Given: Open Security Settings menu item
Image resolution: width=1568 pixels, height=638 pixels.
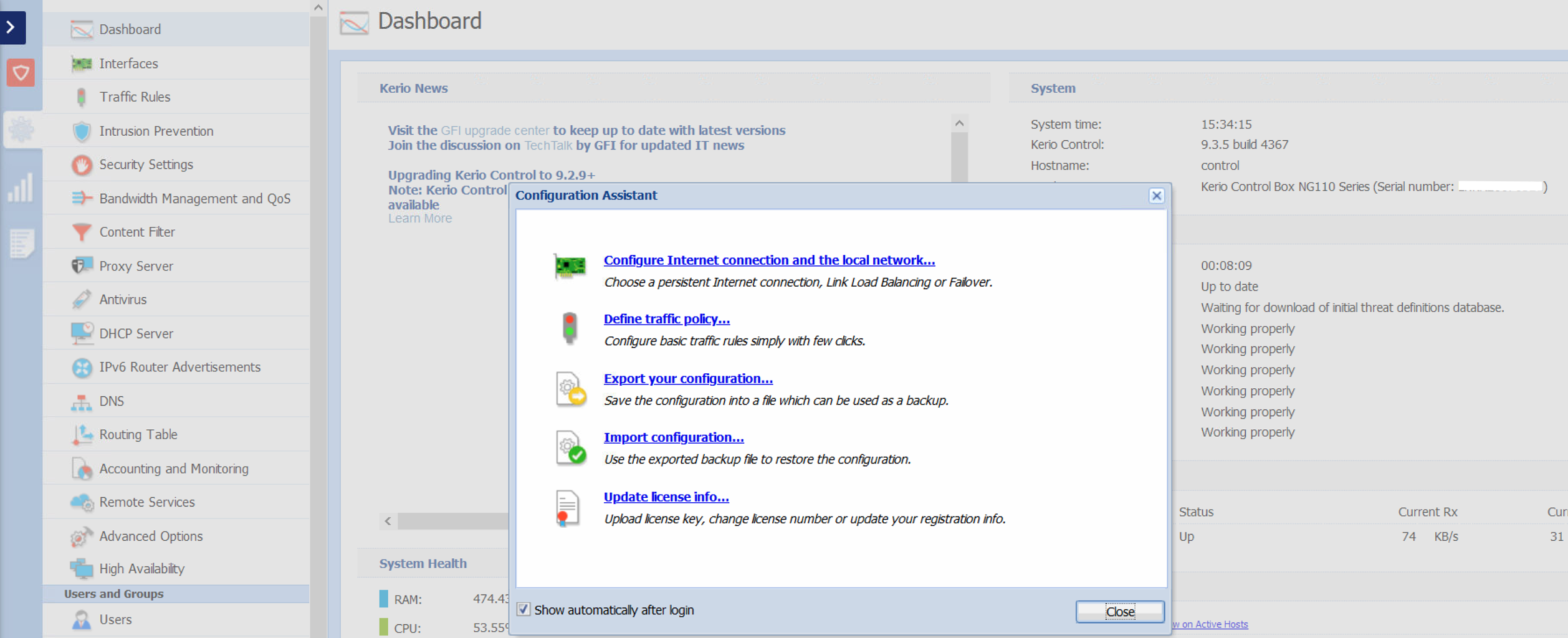Looking at the screenshot, I should pyautogui.click(x=176, y=164).
